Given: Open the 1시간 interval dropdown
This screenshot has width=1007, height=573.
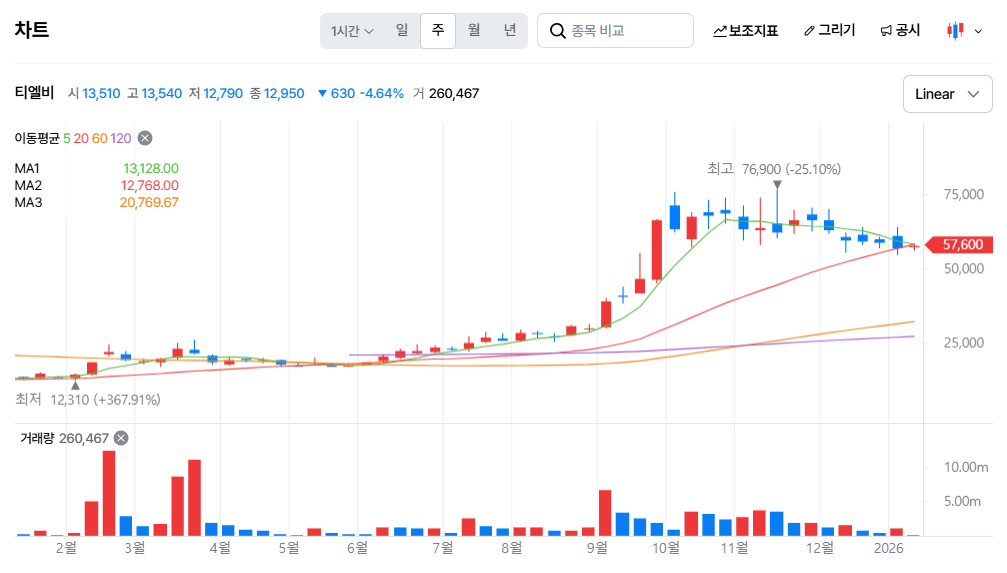Looking at the screenshot, I should click(352, 31).
